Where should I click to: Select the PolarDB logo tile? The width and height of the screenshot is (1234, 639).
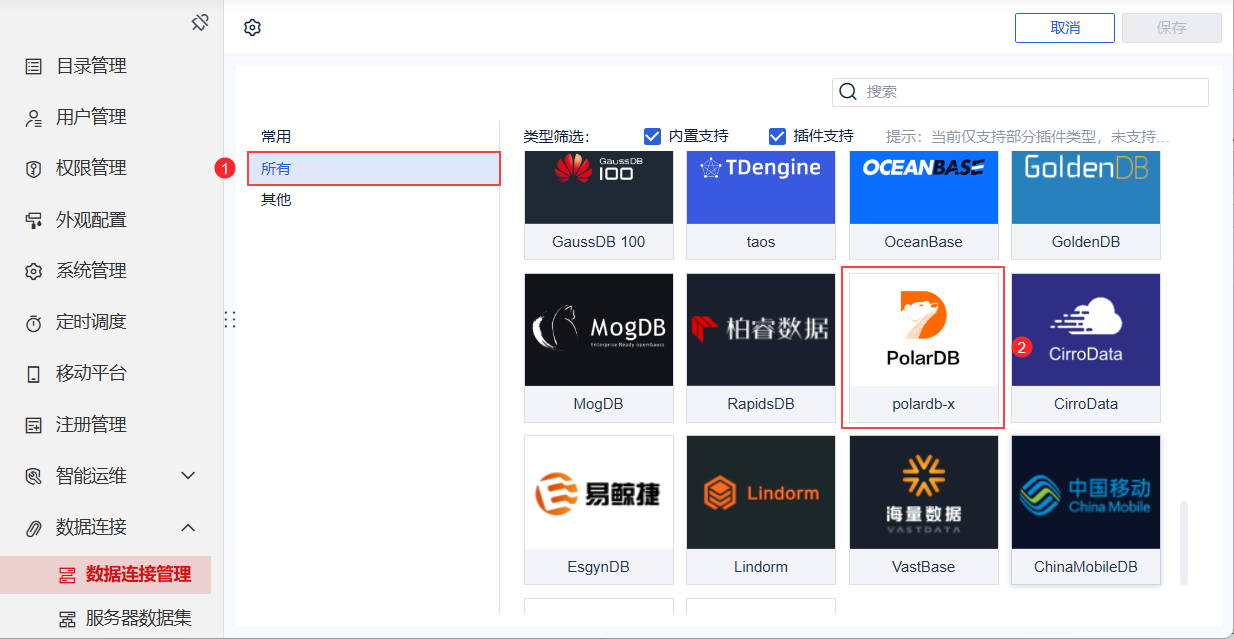(924, 330)
